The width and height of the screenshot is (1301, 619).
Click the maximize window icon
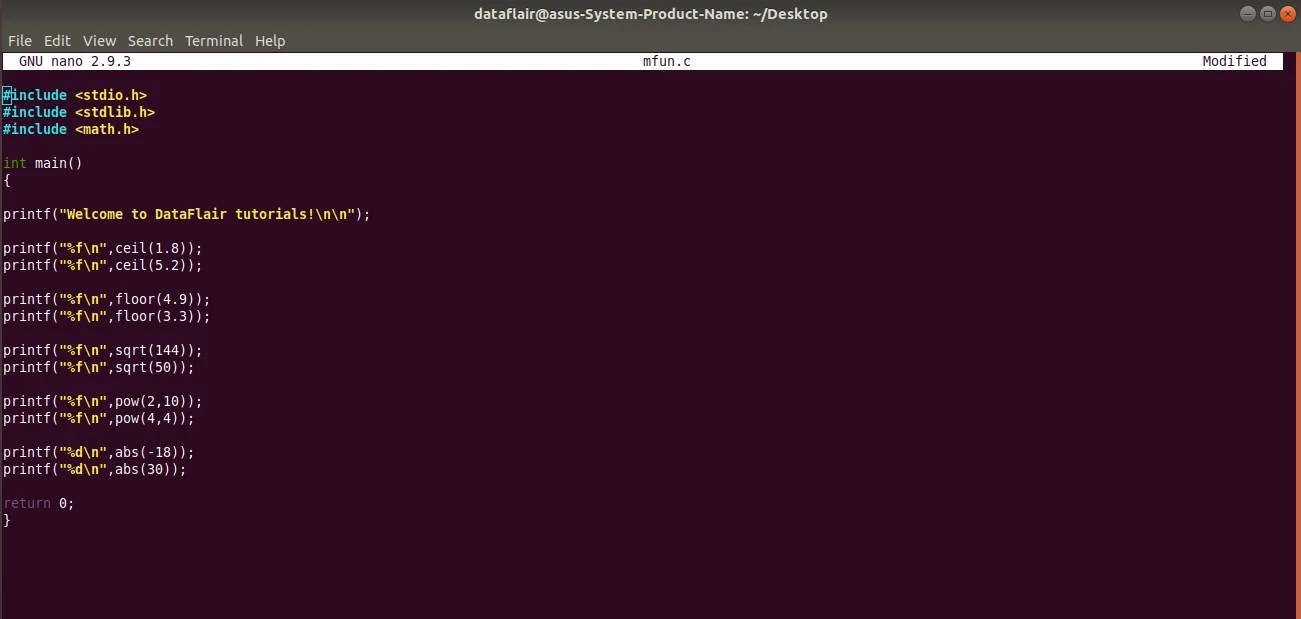click(1268, 13)
